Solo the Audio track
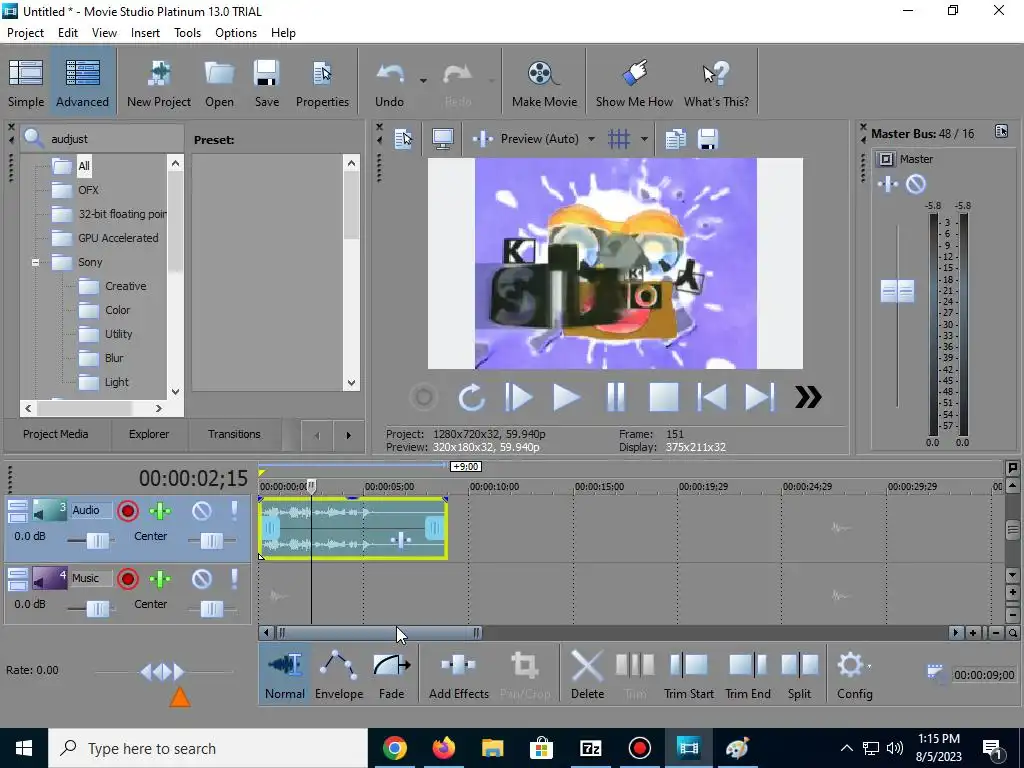This screenshot has height=768, width=1024. point(234,511)
